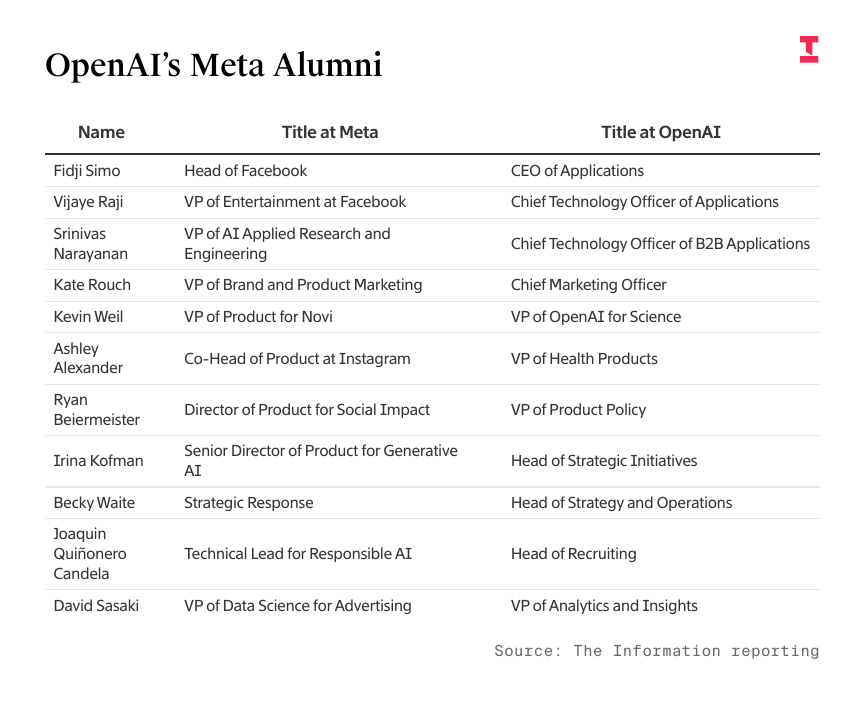Select the "Title at OpenAI" column header
866x704 pixels.
[x=660, y=132]
